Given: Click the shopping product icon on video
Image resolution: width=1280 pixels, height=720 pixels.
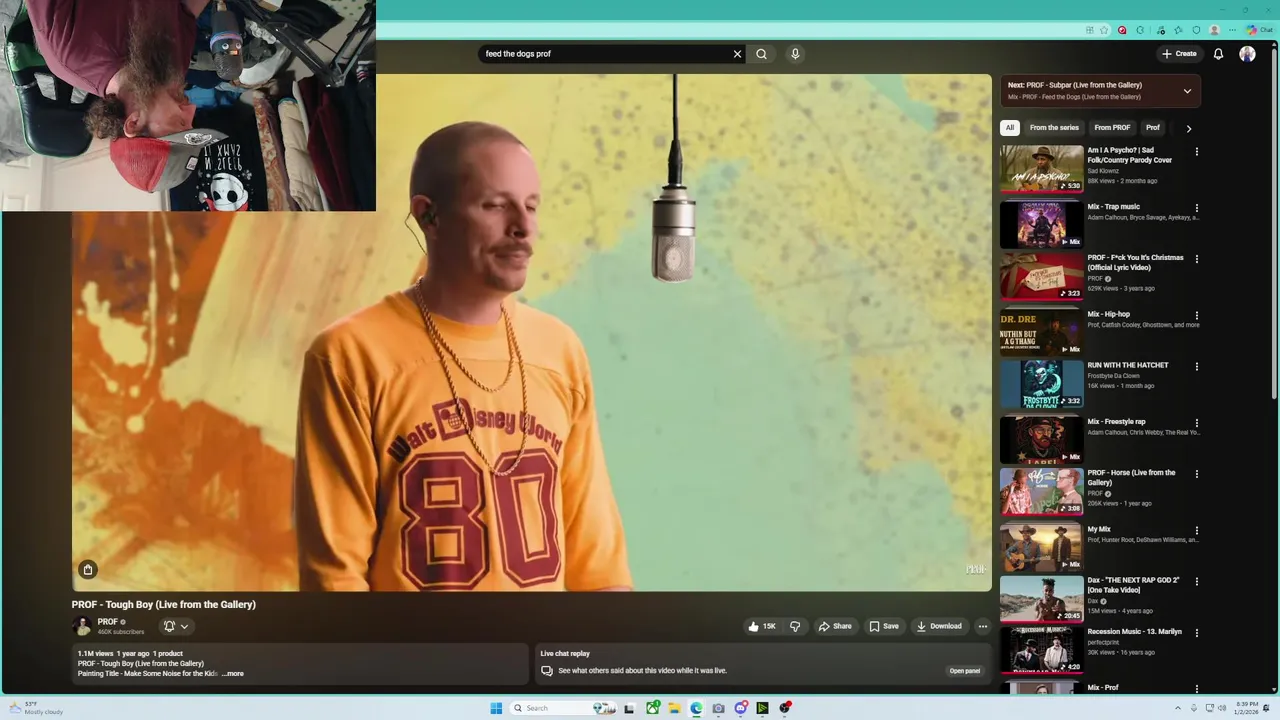Looking at the screenshot, I should coord(88,569).
